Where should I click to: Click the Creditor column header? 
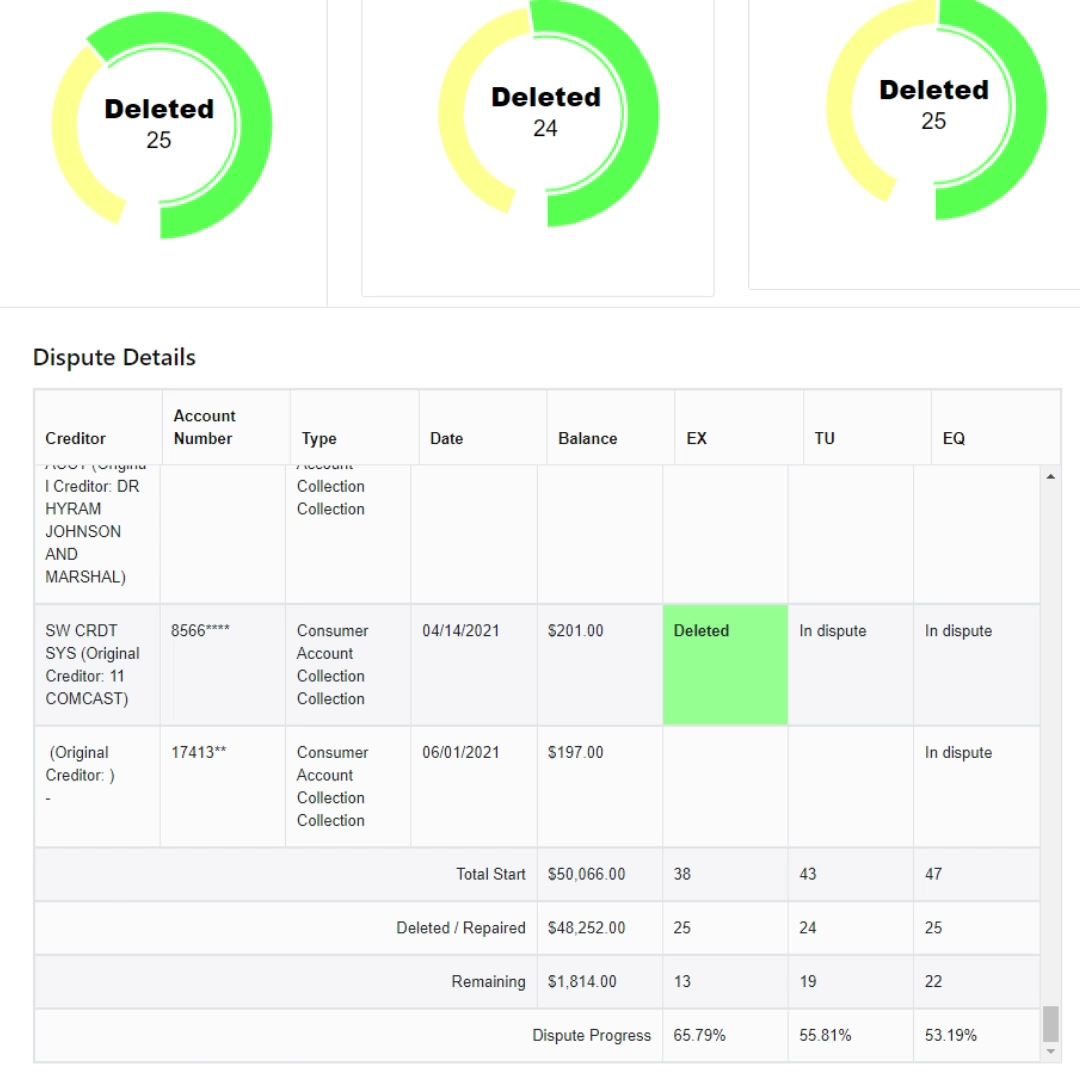click(x=76, y=438)
